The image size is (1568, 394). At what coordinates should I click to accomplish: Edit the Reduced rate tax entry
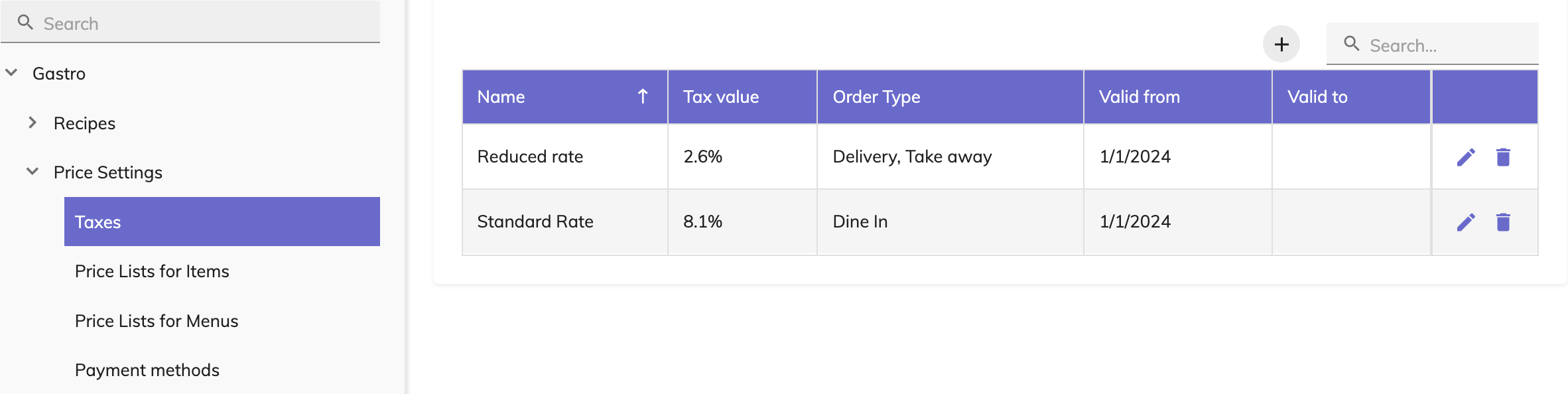coord(1466,157)
